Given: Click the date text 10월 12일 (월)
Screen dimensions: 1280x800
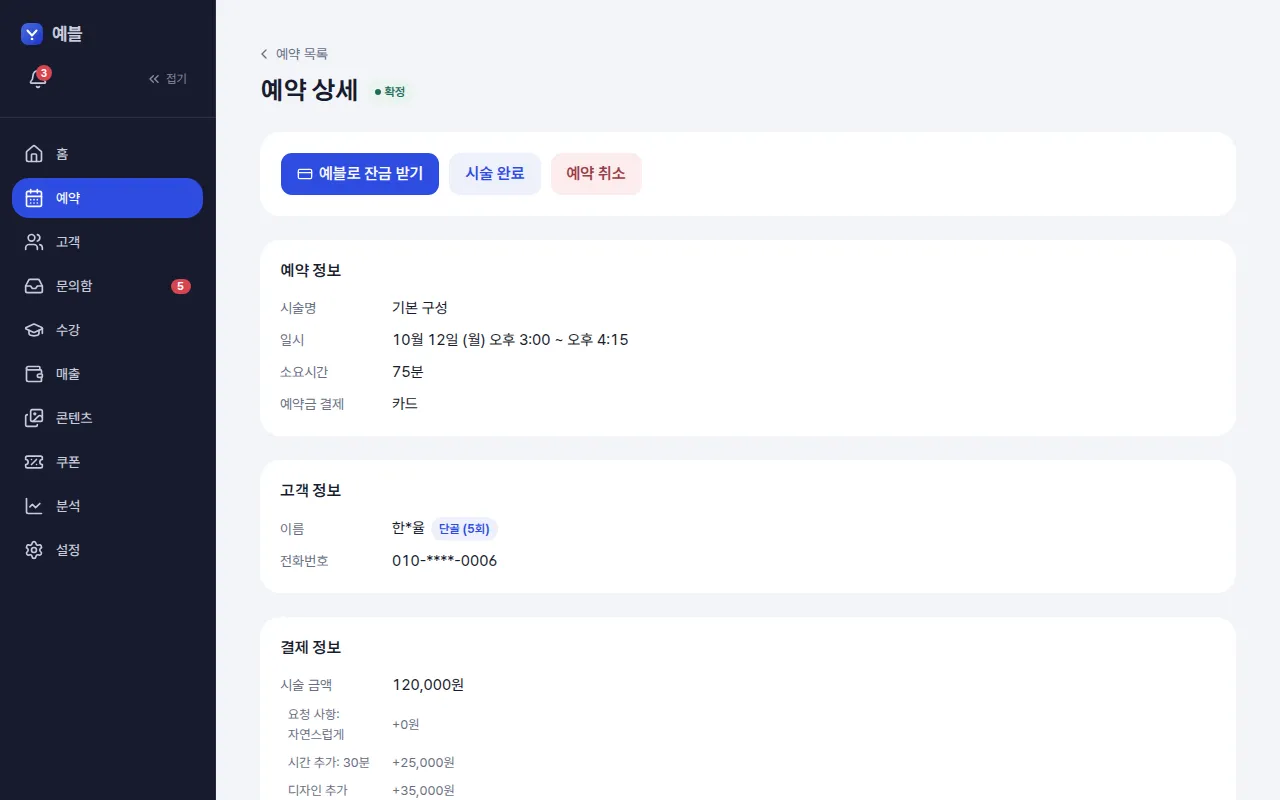Looking at the screenshot, I should click(x=439, y=340).
